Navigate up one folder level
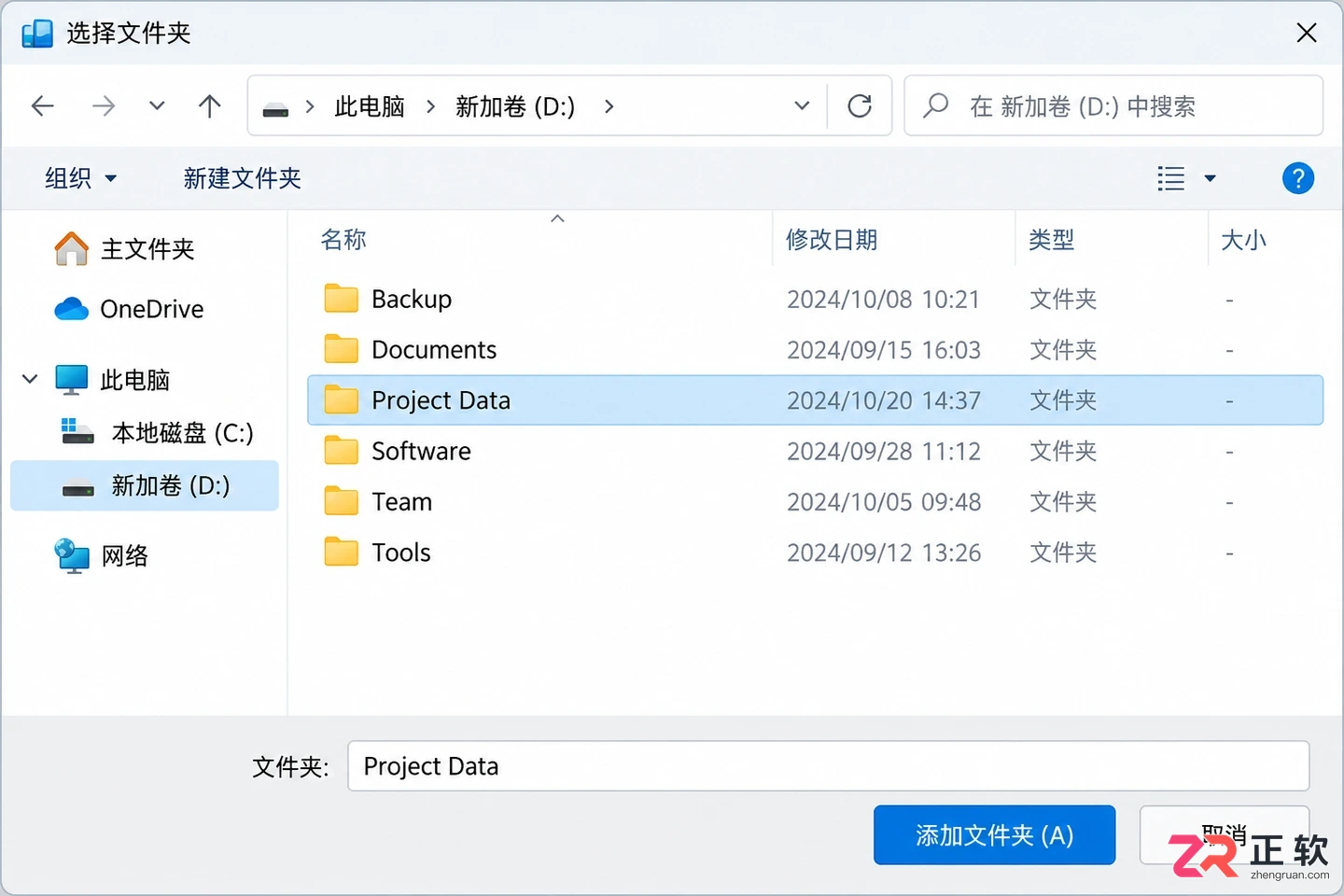 tap(210, 106)
